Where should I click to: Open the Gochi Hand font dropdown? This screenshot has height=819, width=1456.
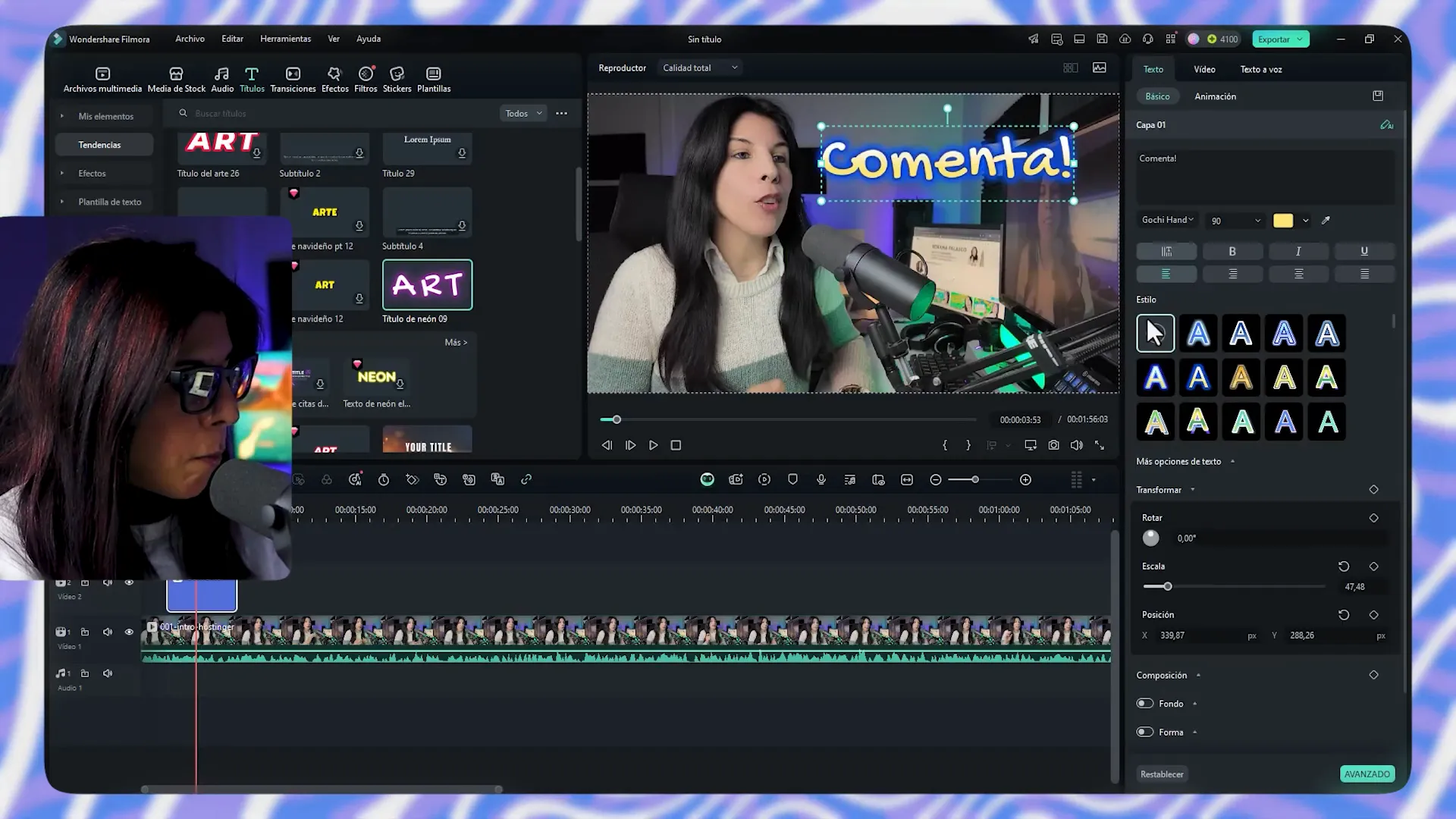click(x=1168, y=220)
